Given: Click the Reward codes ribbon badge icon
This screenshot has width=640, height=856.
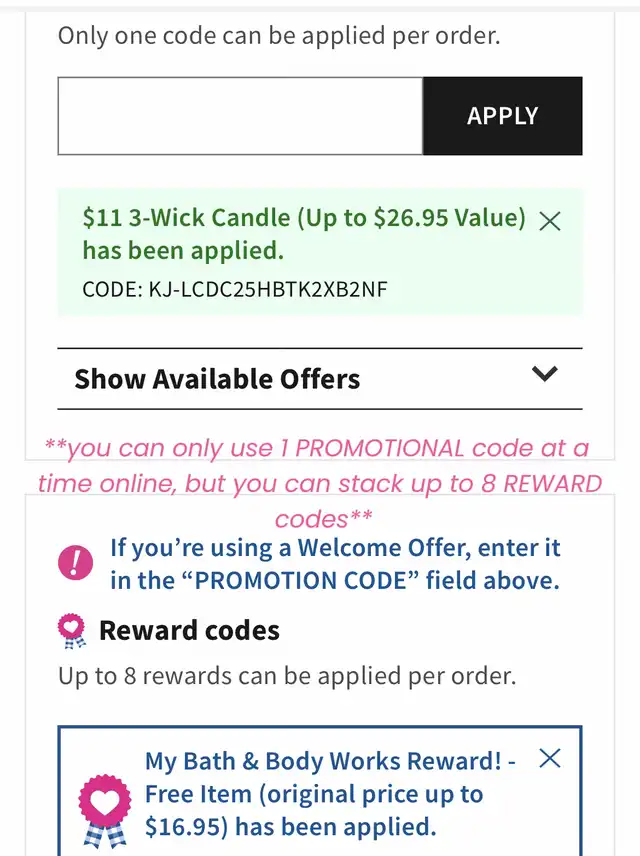Looking at the screenshot, I should 72,631.
